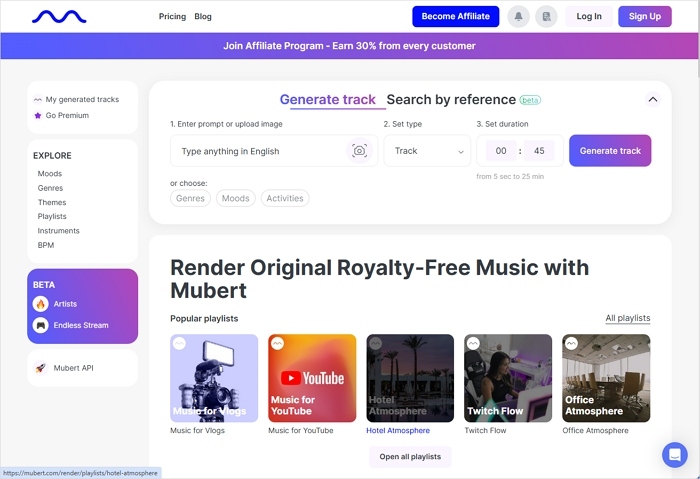Click the Become Affiliate button

[x=455, y=17]
